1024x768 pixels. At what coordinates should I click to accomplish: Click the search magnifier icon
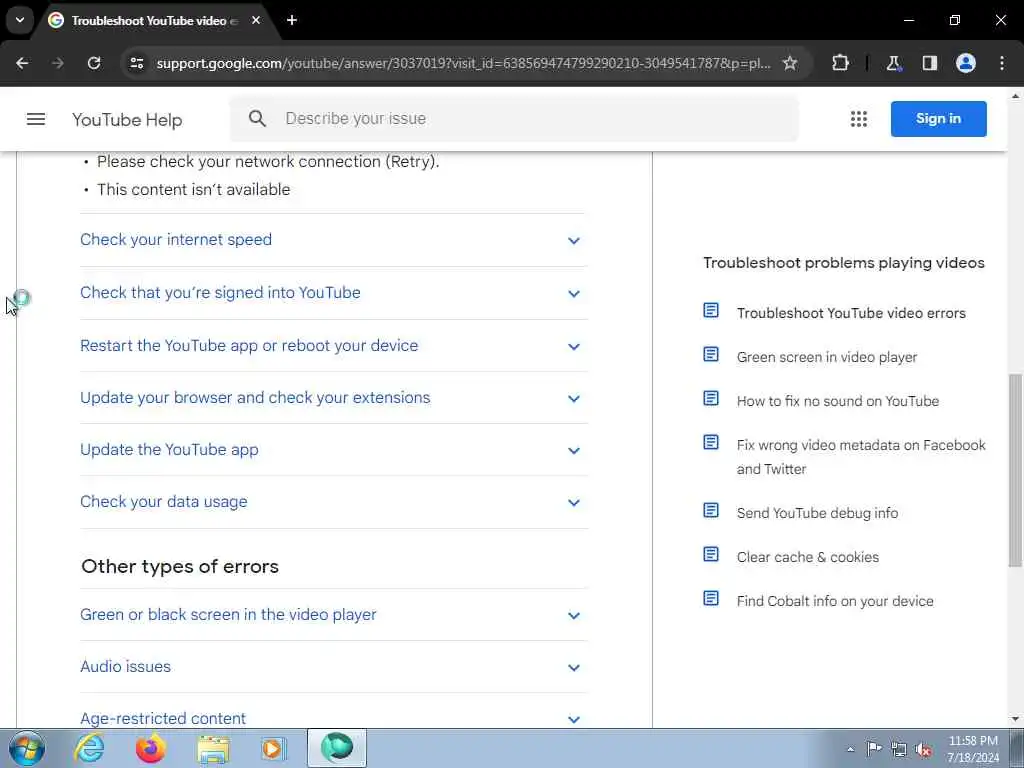pos(257,119)
